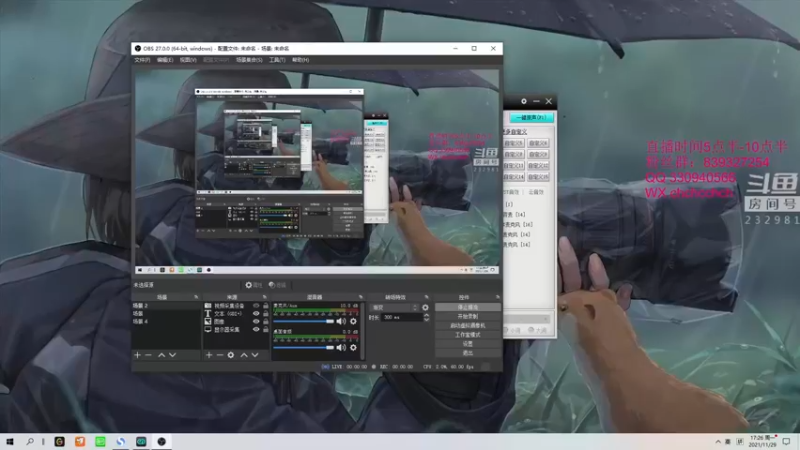Mute the microphone/Aux channel speaker icon
Viewport: 800px width, 450px height.
pos(341,321)
